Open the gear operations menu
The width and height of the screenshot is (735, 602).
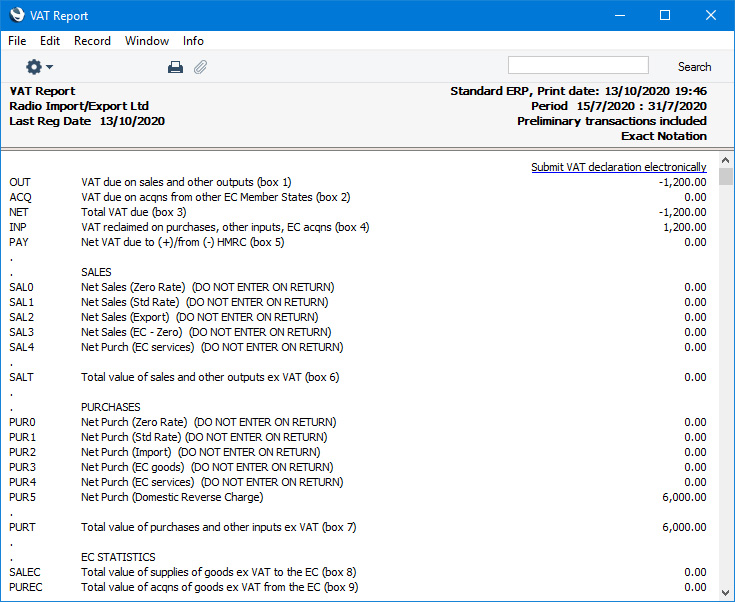click(39, 67)
